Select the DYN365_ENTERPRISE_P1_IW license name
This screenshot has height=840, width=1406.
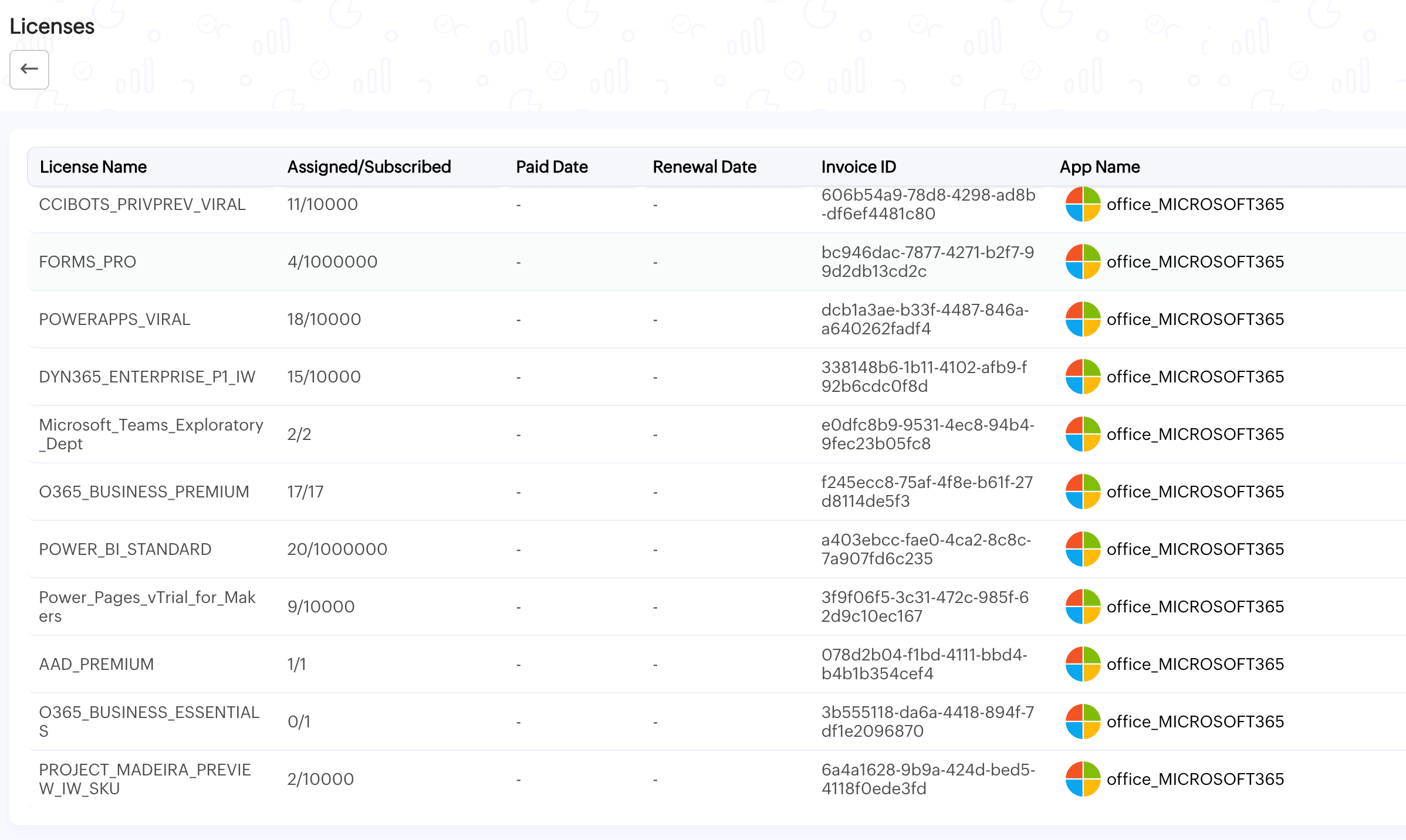pos(147,377)
